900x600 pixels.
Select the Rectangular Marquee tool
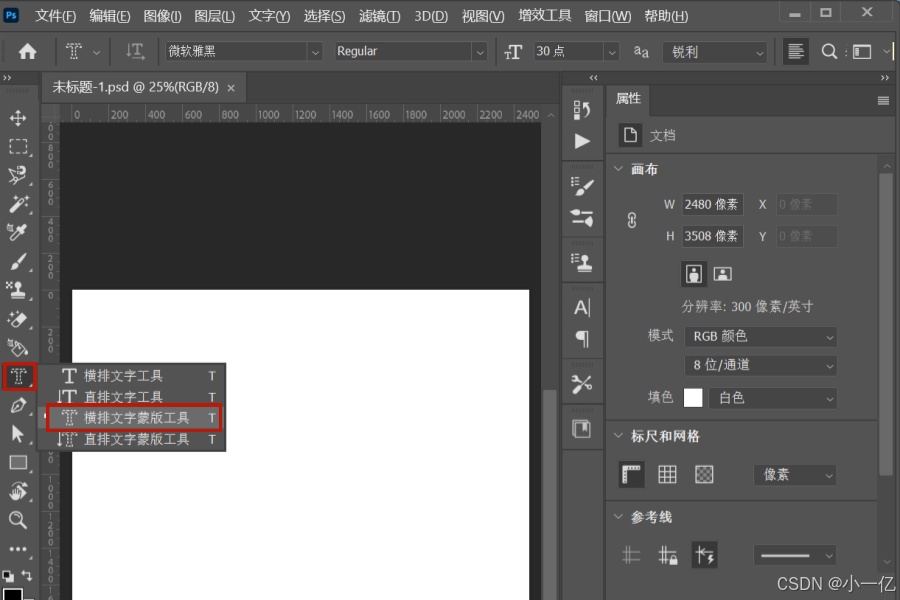point(18,146)
